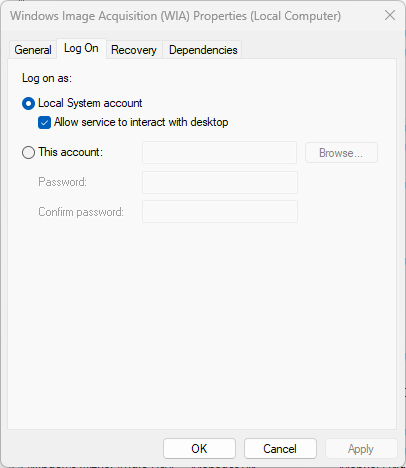
Task: Toggle Allow service to interact with desktop
Action: click(x=44, y=122)
